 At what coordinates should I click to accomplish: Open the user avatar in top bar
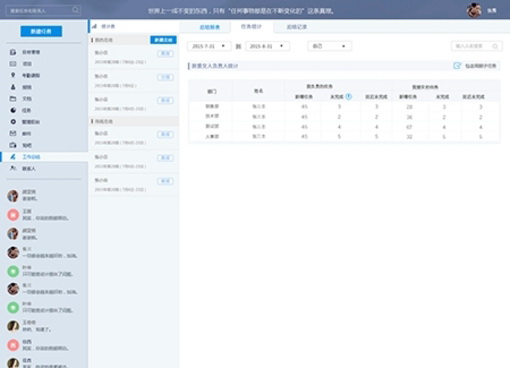tap(474, 10)
